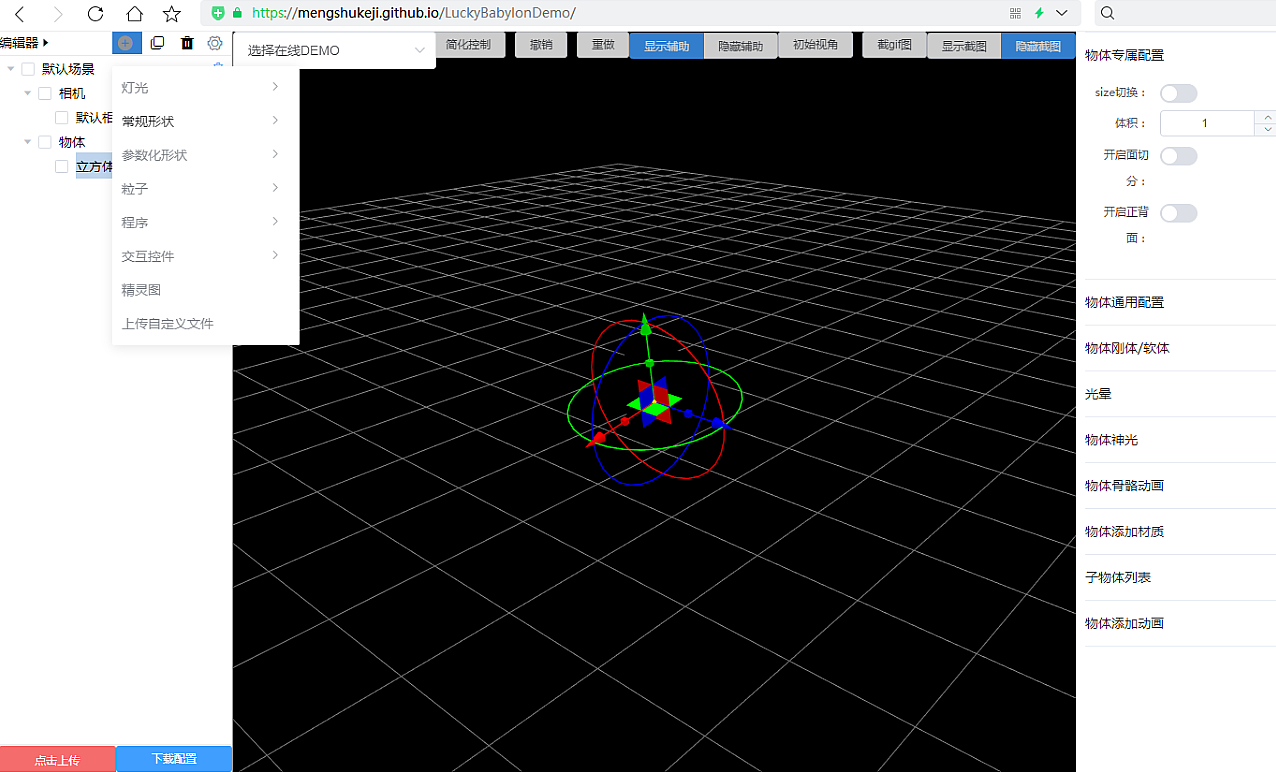Select 上传自定义文件 menu entry
1276x772 pixels.
point(205,324)
